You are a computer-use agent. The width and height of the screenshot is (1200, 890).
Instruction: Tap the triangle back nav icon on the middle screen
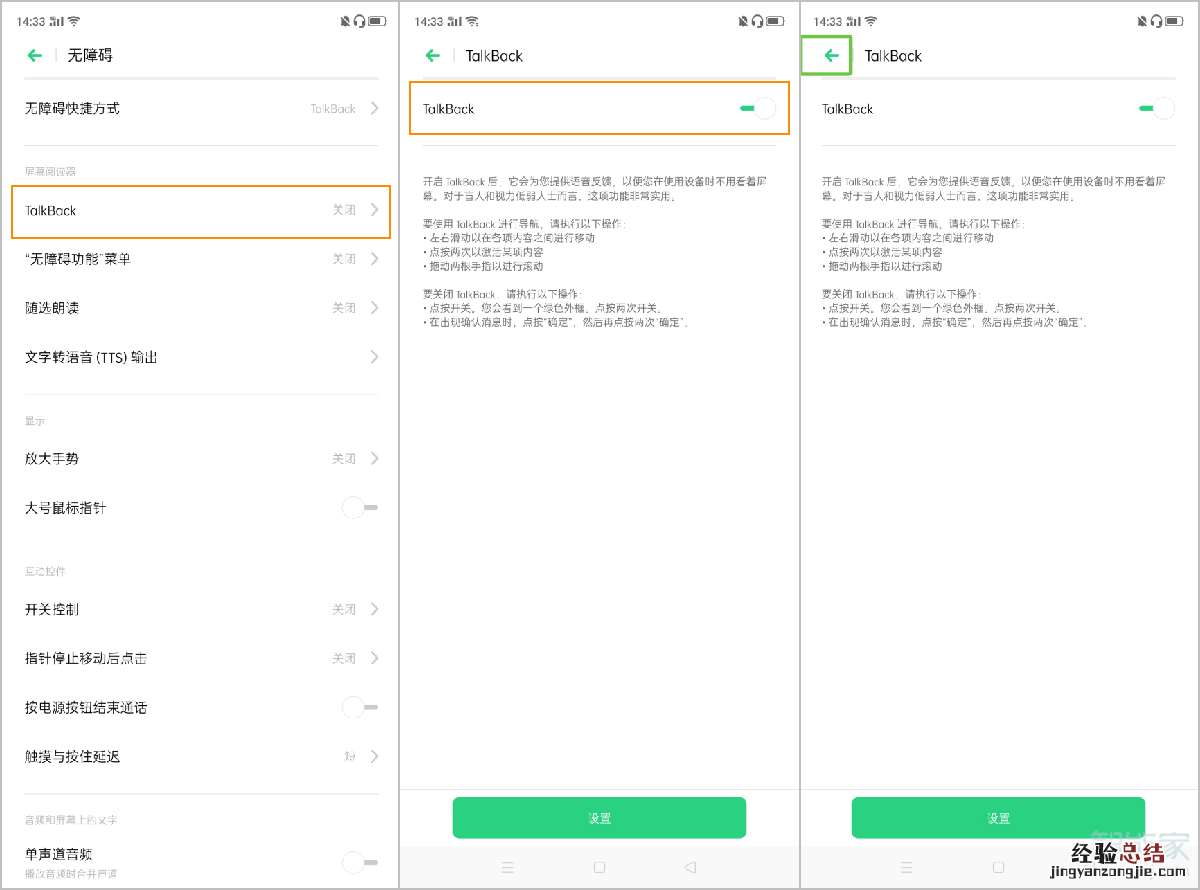tap(690, 867)
